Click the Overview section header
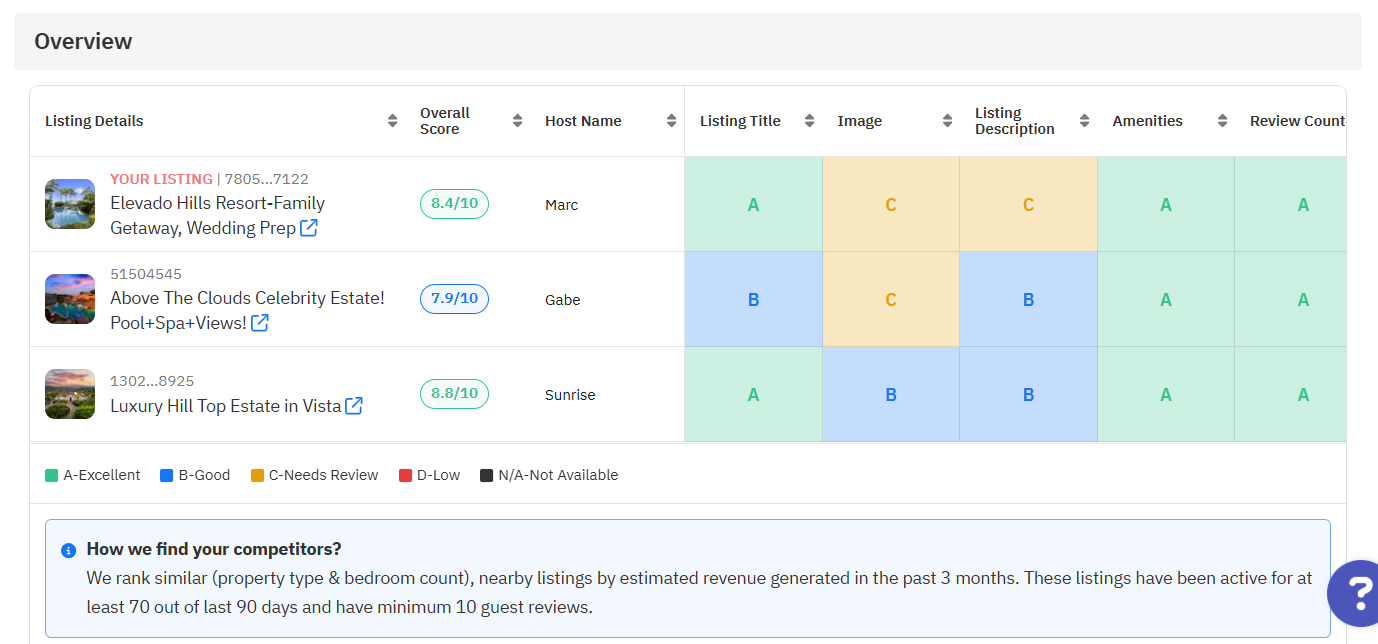The image size is (1378, 644). click(x=83, y=41)
